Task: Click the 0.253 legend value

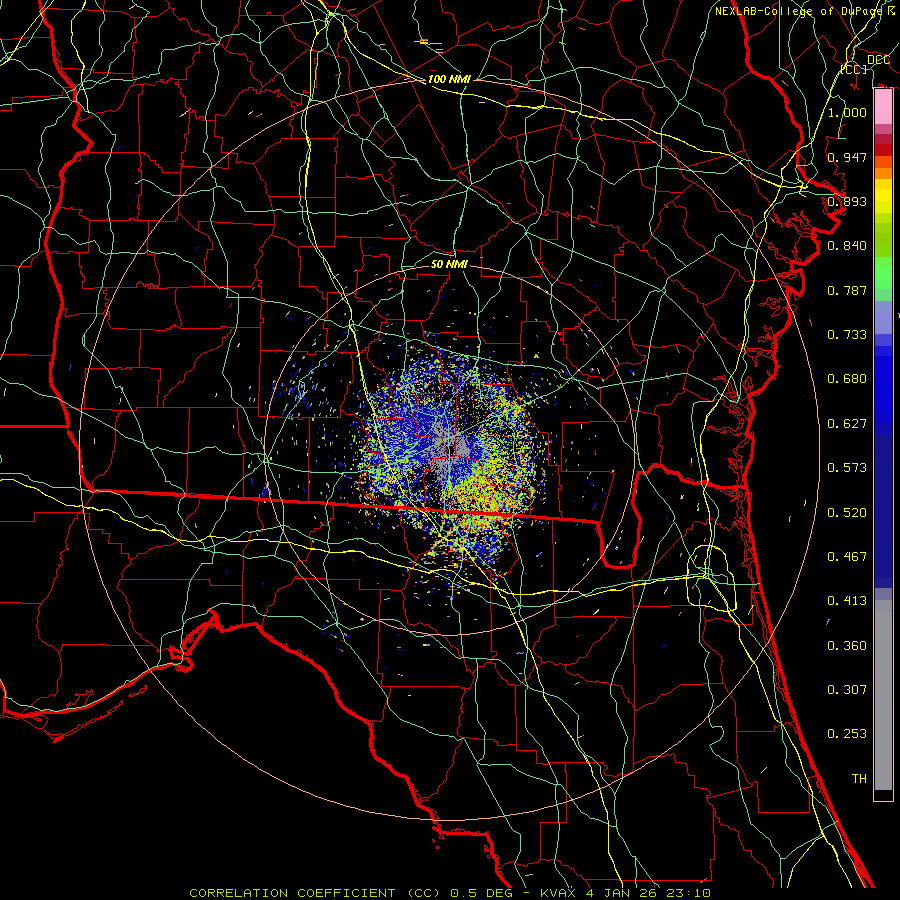Action: click(x=847, y=734)
